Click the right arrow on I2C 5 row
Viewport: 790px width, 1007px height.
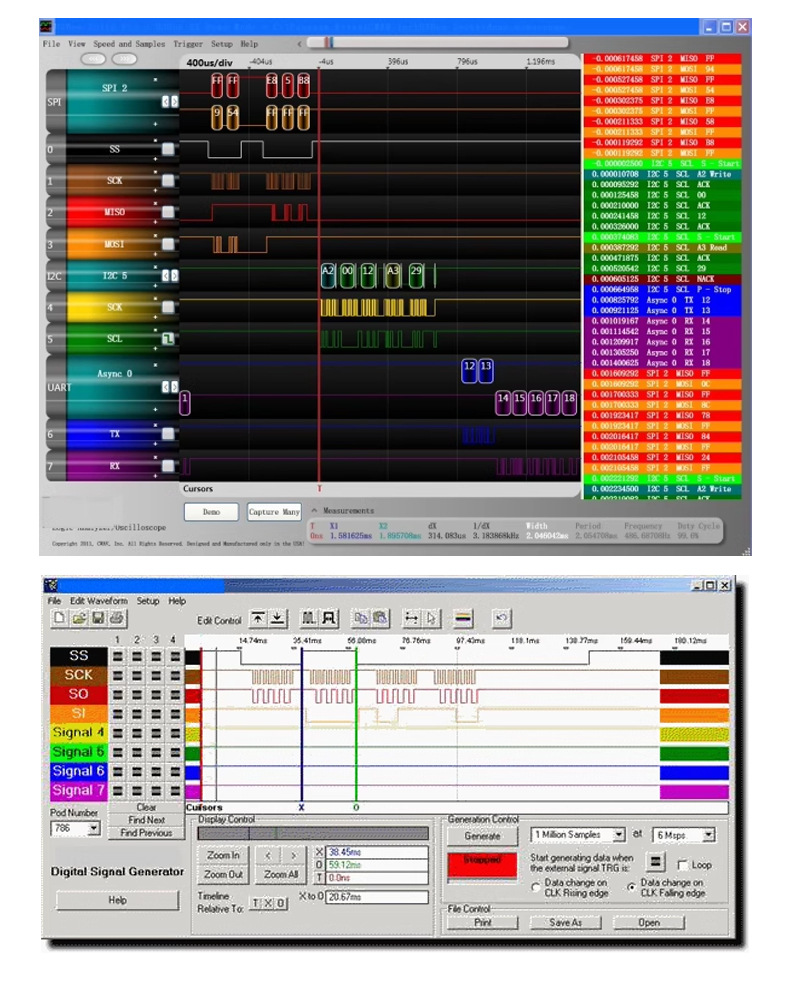pyautogui.click(x=173, y=276)
